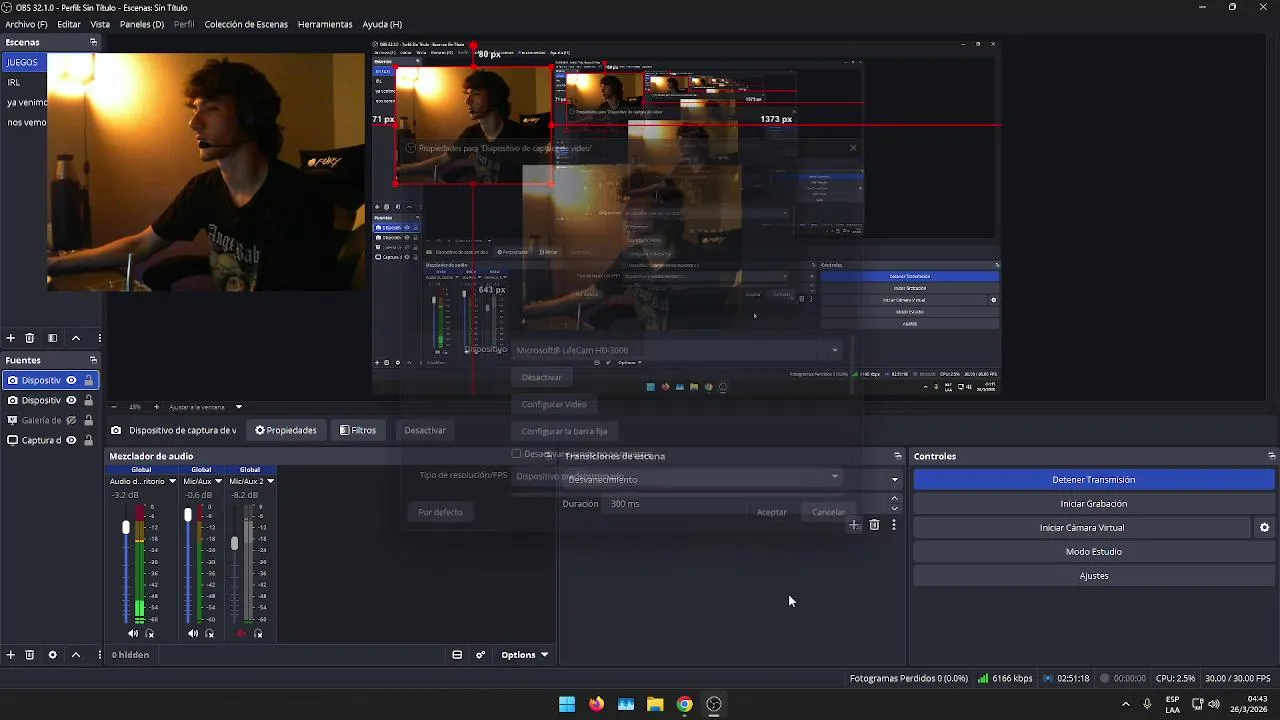Enable Modo Estudio
This screenshot has width=1280, height=720.
[1093, 552]
